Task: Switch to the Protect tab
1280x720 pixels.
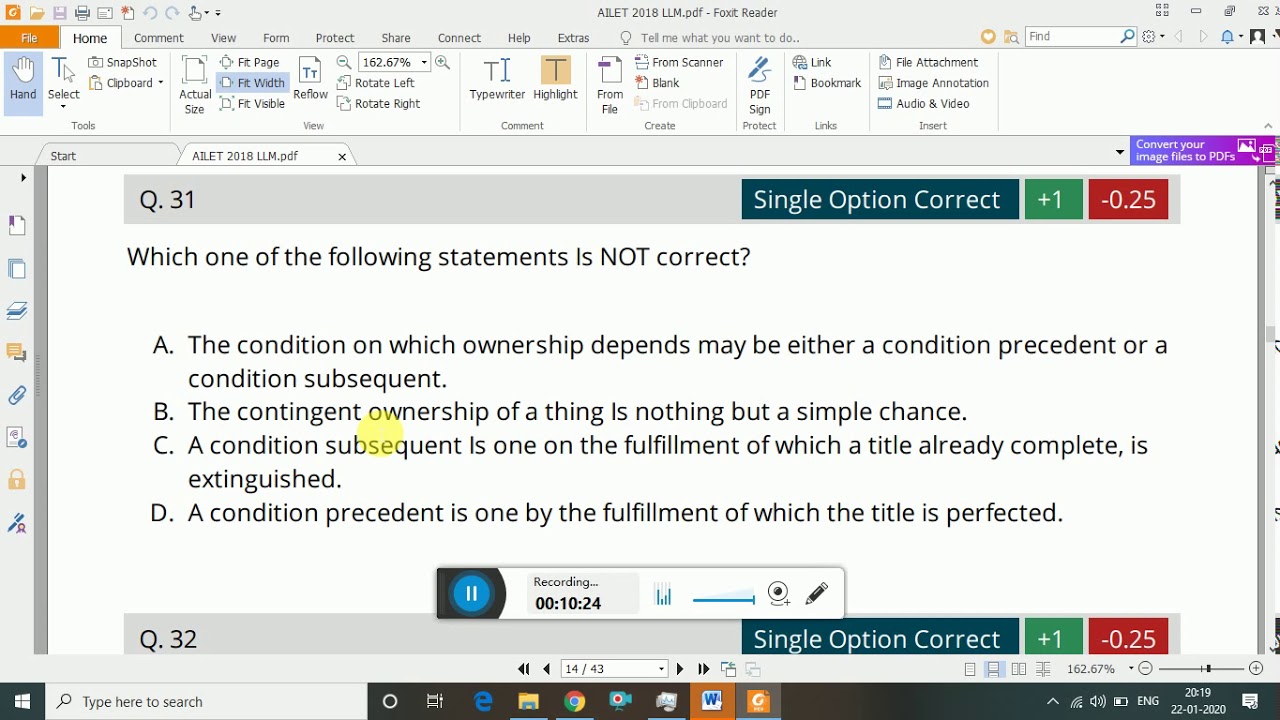Action: point(335,38)
